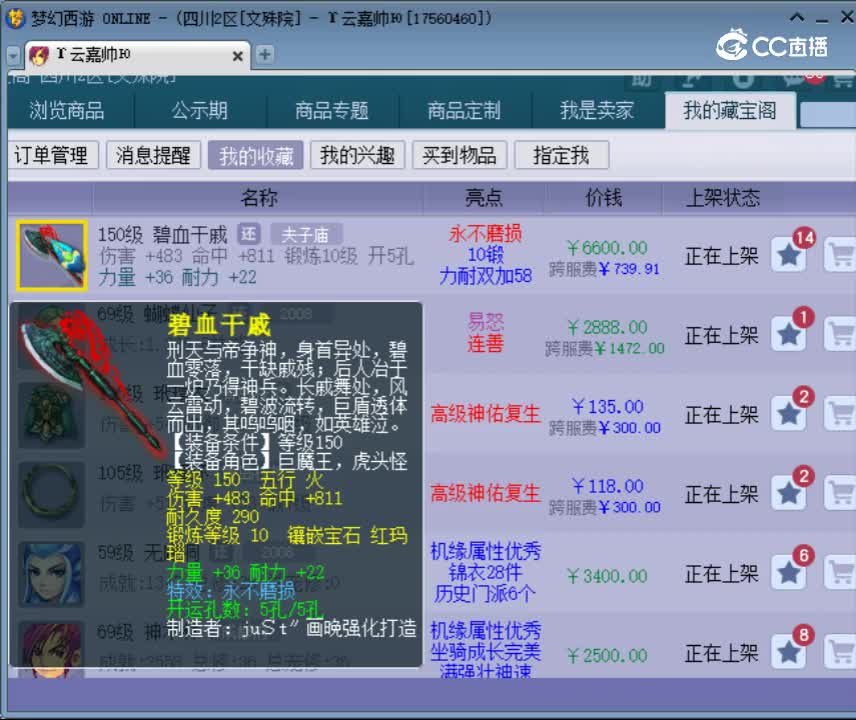Viewport: 856px width, 720px height.
Task: Click price ¥2888.00
Action: tap(607, 328)
